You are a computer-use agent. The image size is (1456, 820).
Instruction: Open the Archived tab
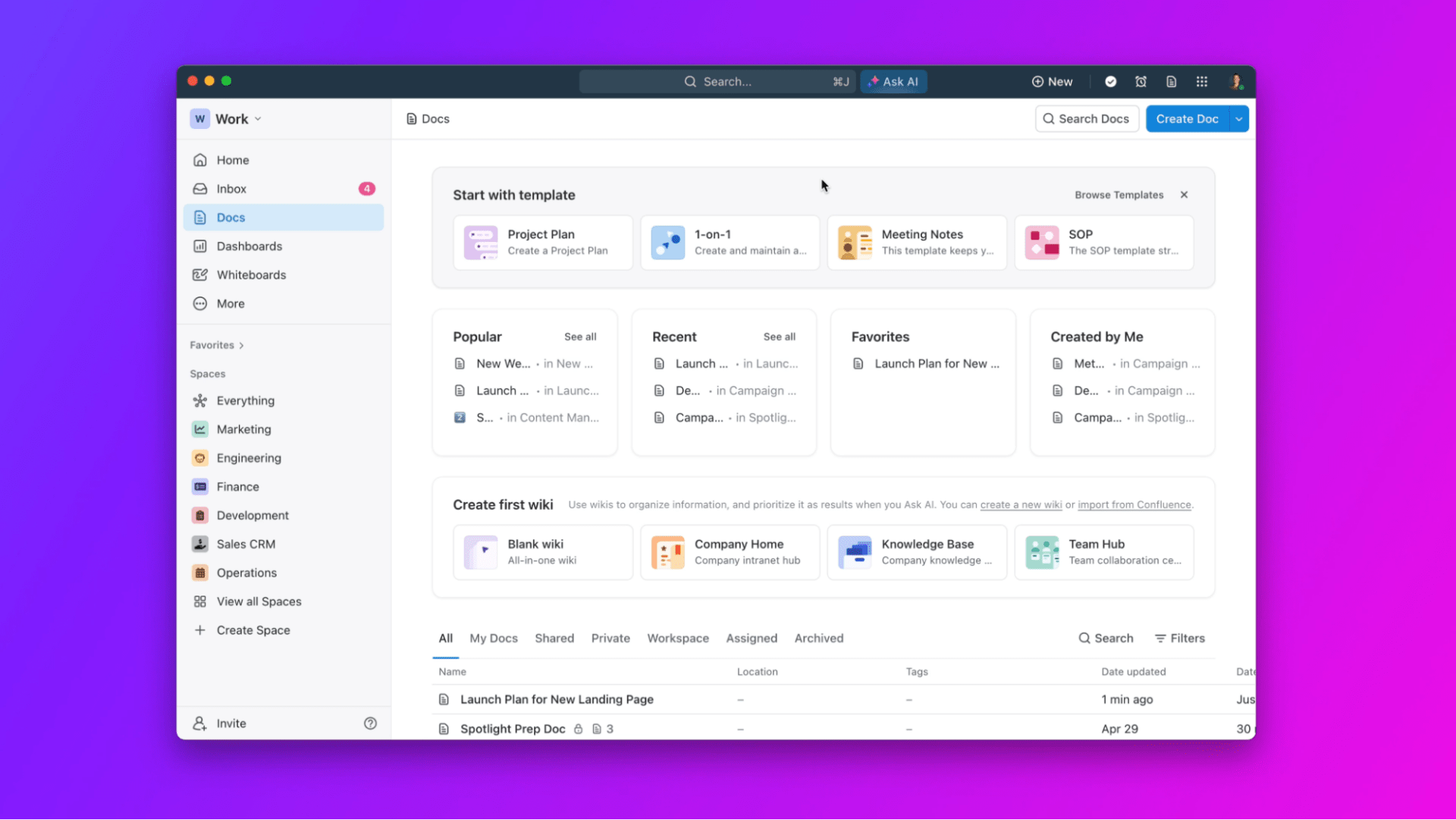point(819,638)
